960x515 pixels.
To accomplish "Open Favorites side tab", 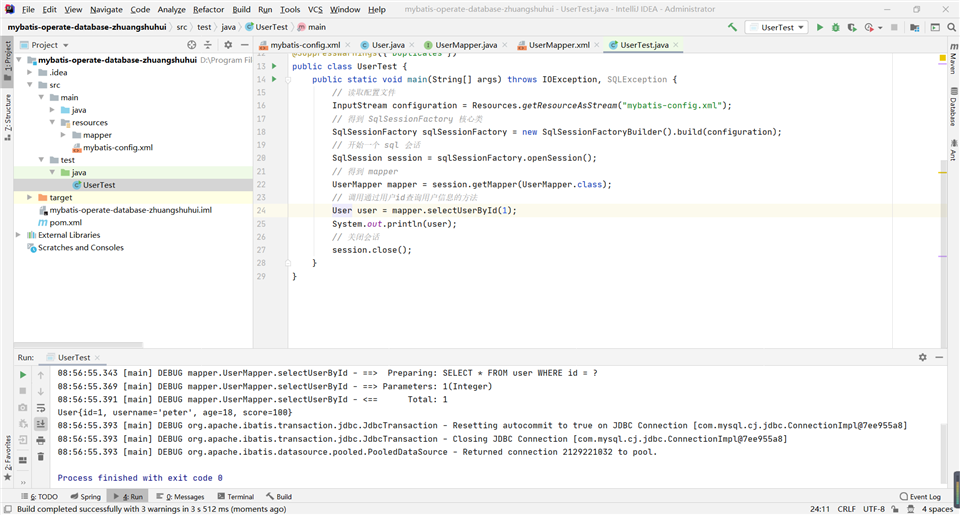I will [7, 457].
